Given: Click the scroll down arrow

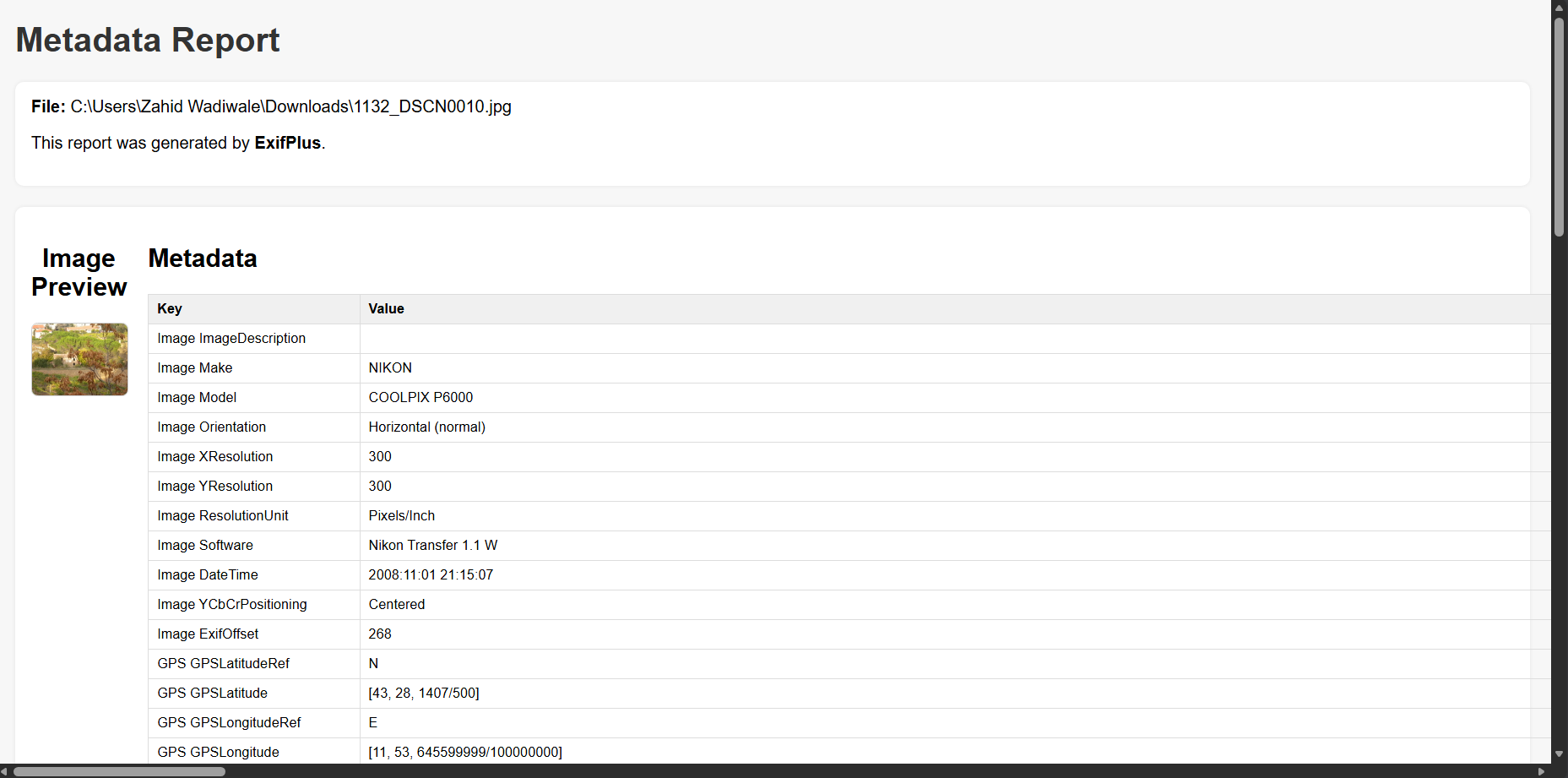Looking at the screenshot, I should click(1559, 754).
